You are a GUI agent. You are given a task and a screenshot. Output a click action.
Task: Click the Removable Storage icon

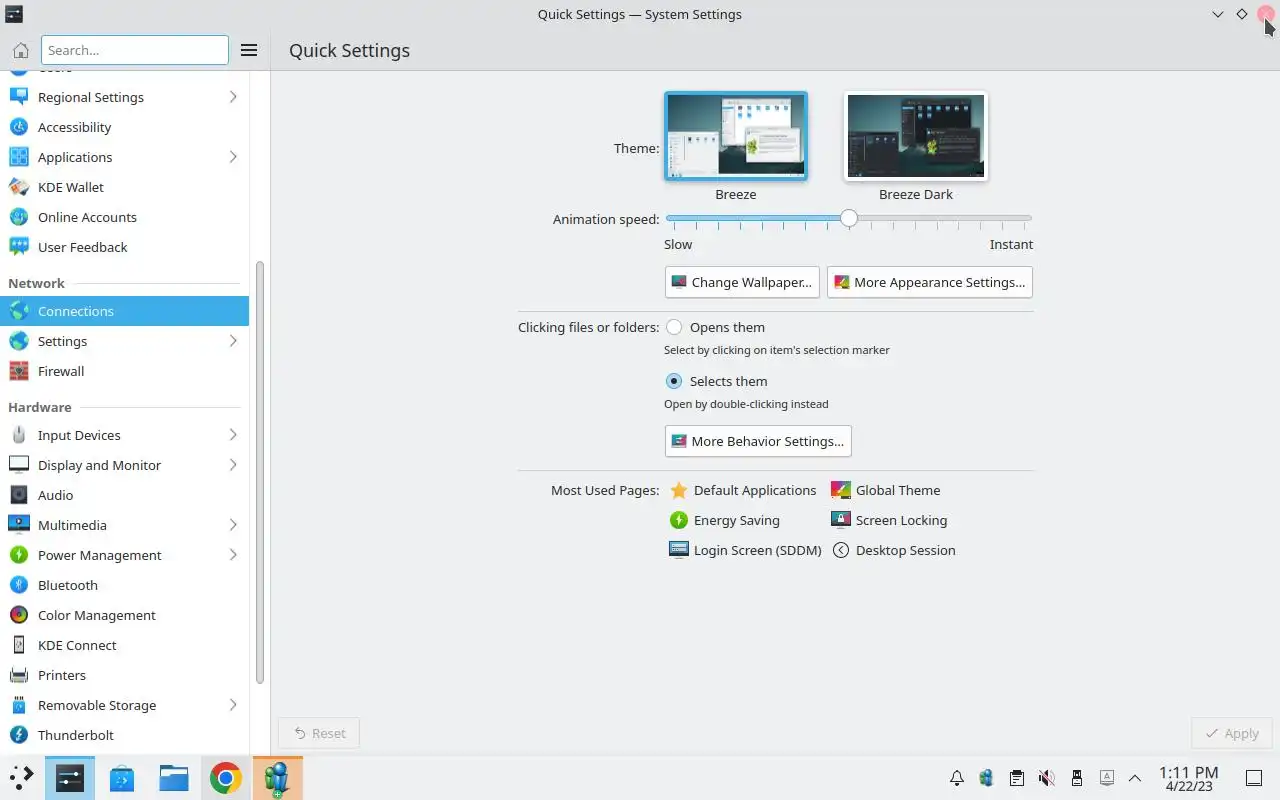click(x=18, y=705)
